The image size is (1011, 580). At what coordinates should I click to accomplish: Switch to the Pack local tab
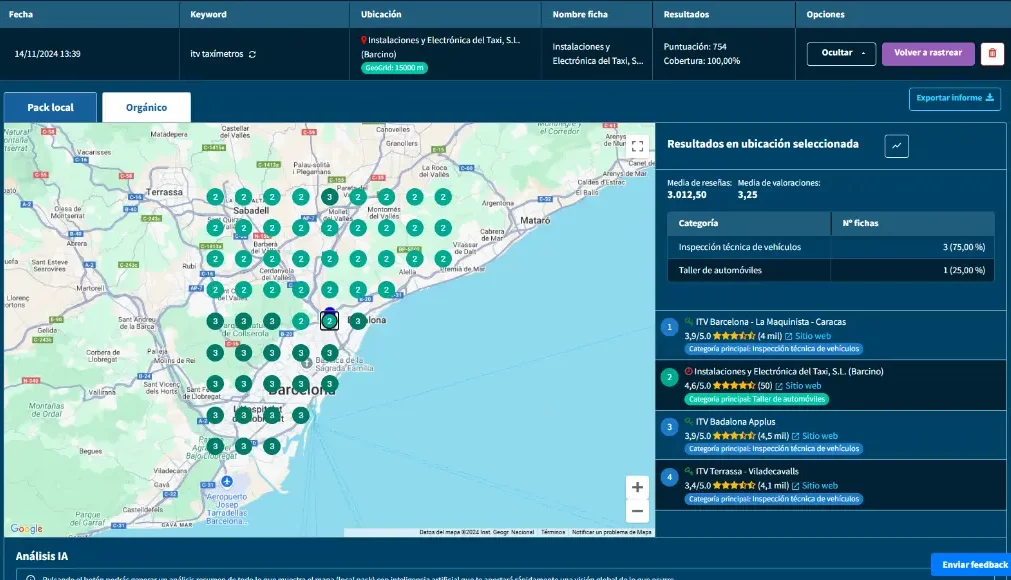[x=51, y=107]
